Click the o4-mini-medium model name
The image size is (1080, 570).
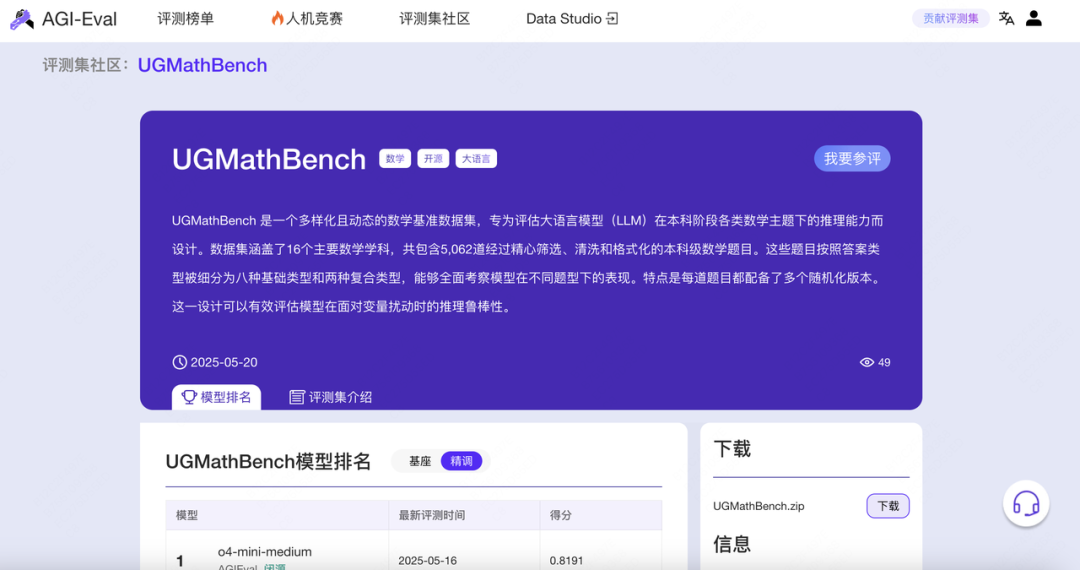[x=264, y=552]
